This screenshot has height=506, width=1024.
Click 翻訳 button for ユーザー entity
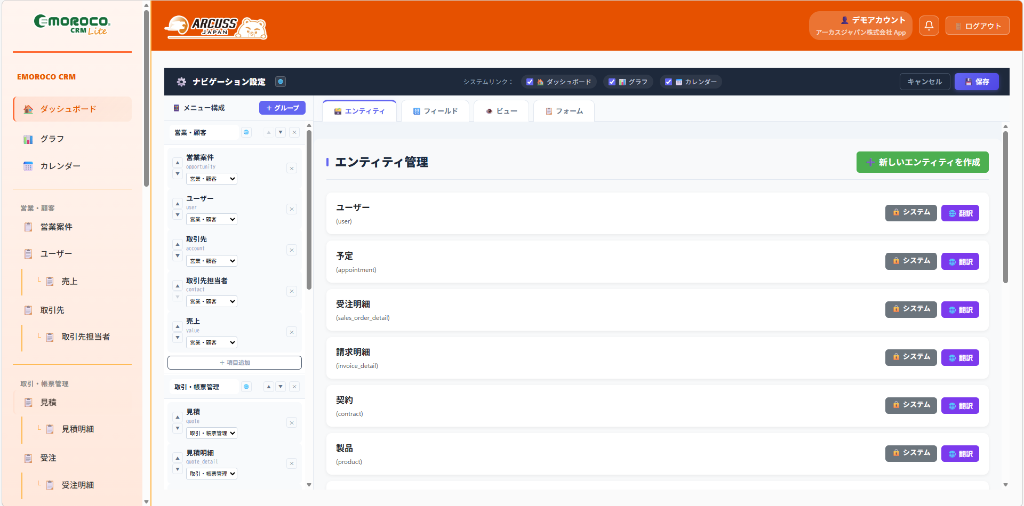(x=960, y=213)
